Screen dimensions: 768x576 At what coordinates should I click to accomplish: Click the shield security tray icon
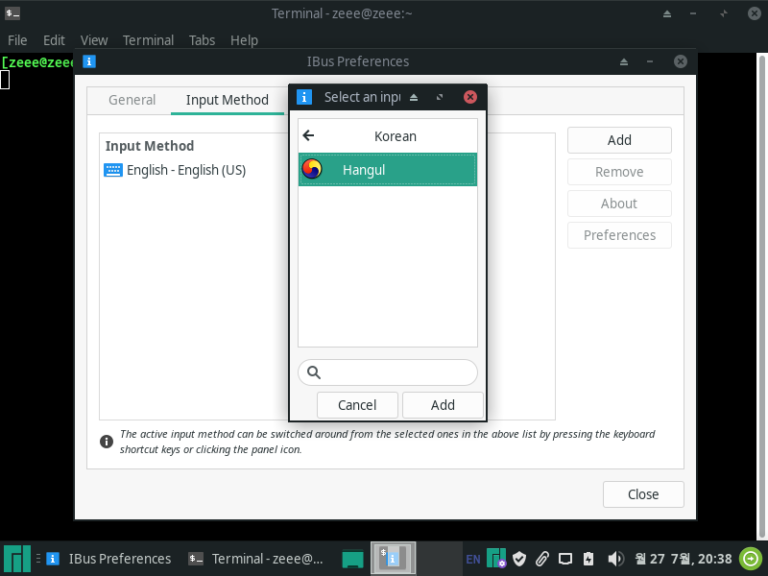click(x=519, y=558)
